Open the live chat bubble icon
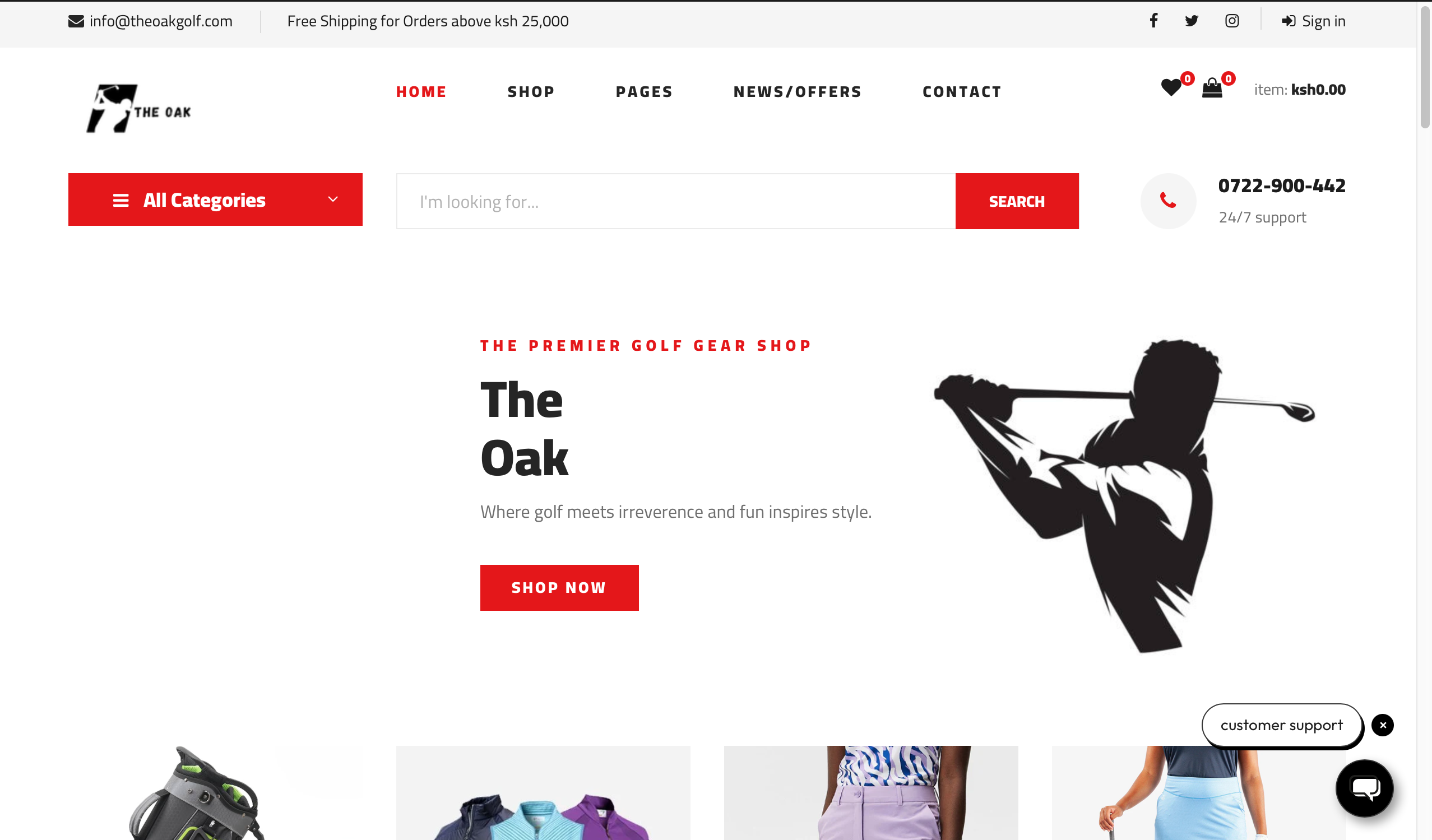 pos(1364,788)
